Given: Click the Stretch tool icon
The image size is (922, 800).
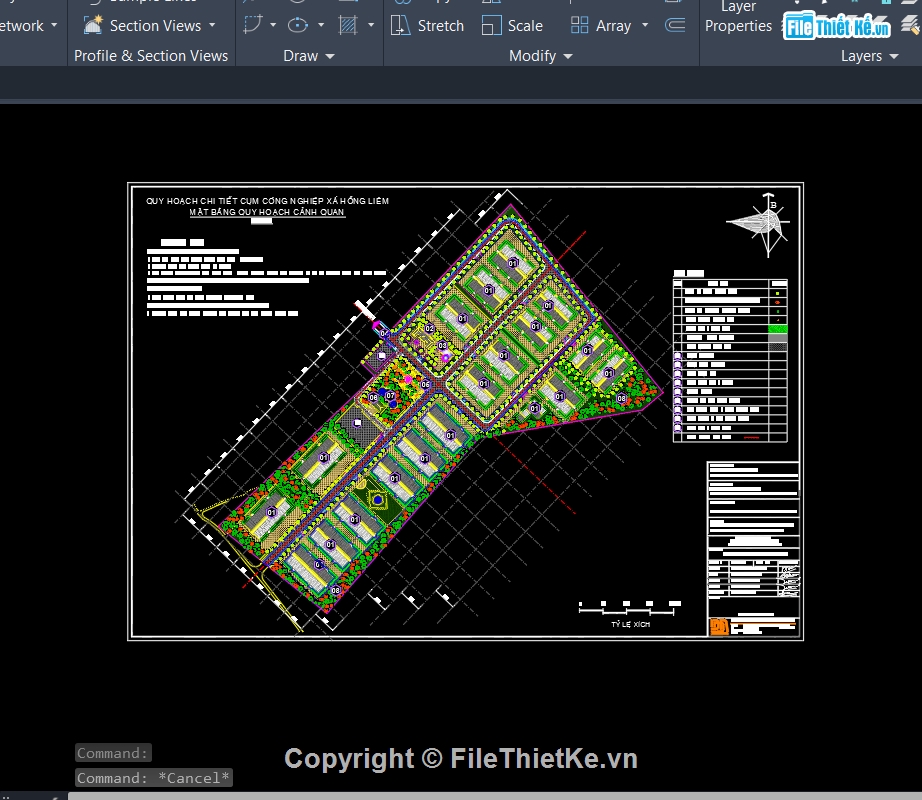Looking at the screenshot, I should point(400,25).
